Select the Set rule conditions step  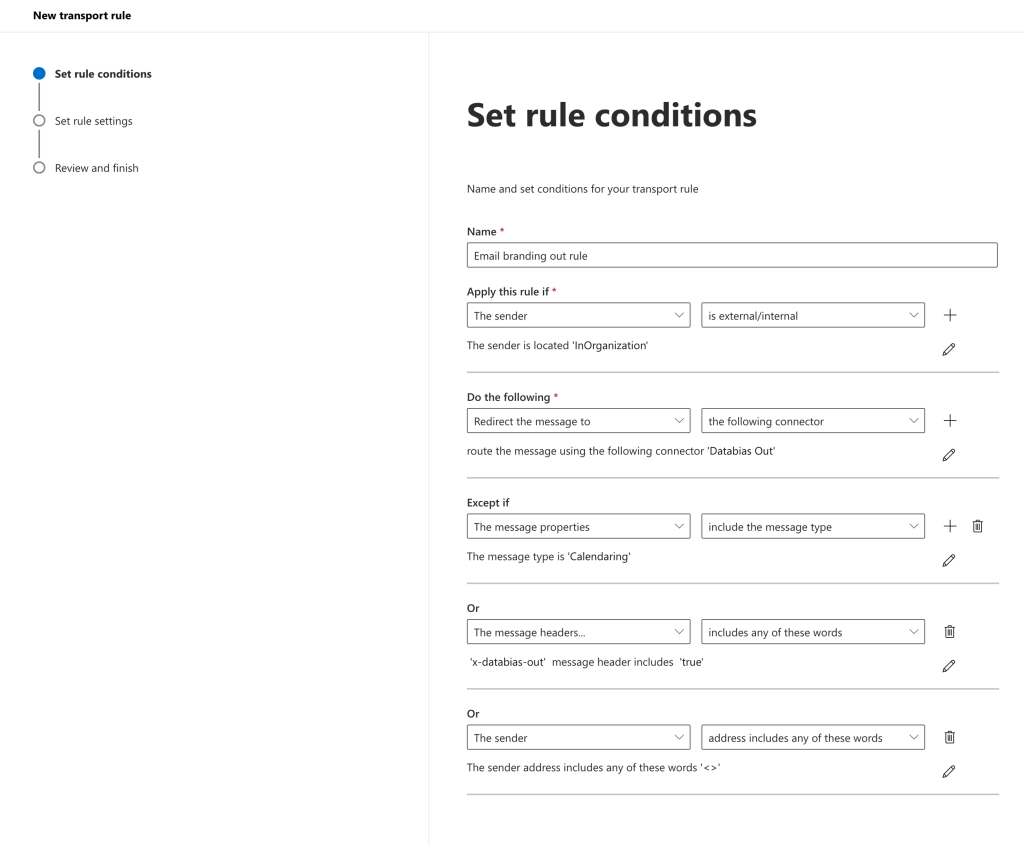pyautogui.click(x=103, y=74)
